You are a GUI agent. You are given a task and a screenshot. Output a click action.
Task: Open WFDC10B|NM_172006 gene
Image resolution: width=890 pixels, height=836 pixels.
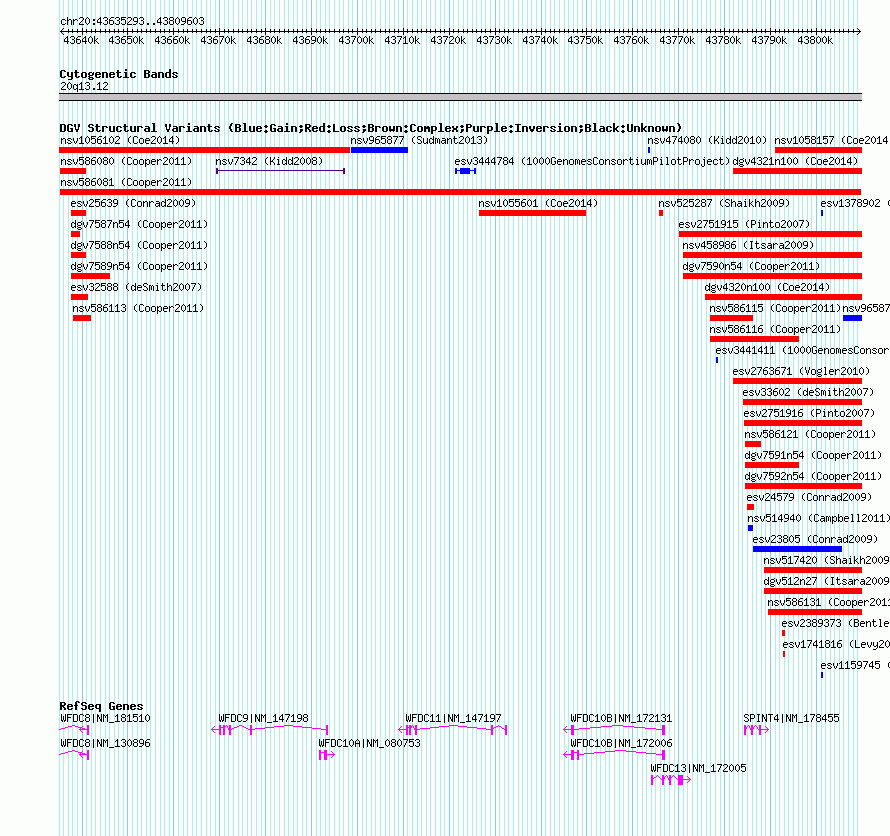point(621,743)
